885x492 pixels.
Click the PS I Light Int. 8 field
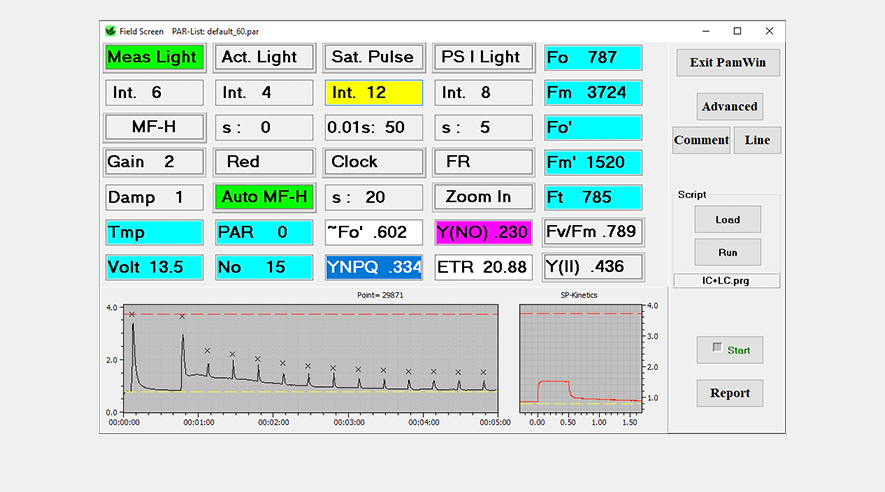click(x=483, y=93)
